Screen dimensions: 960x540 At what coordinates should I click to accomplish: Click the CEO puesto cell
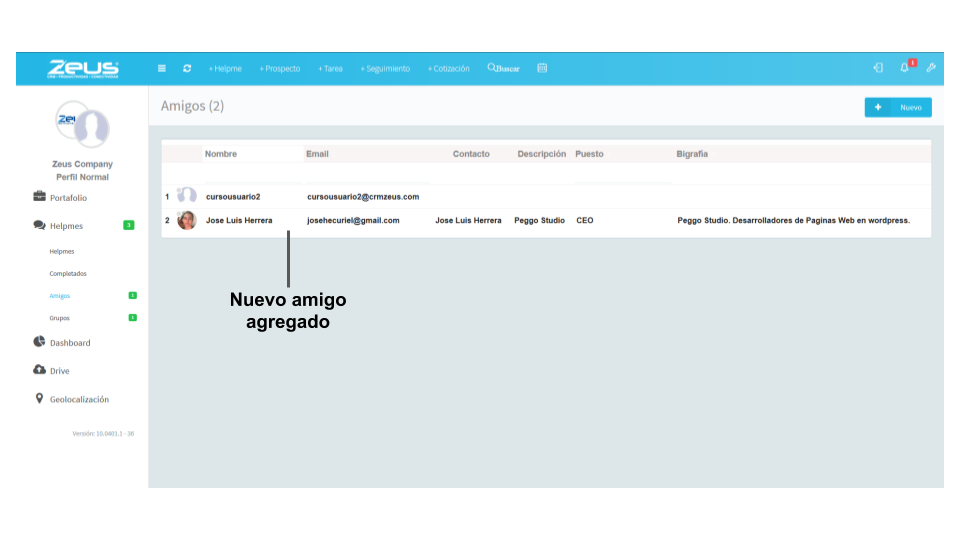[x=585, y=220]
